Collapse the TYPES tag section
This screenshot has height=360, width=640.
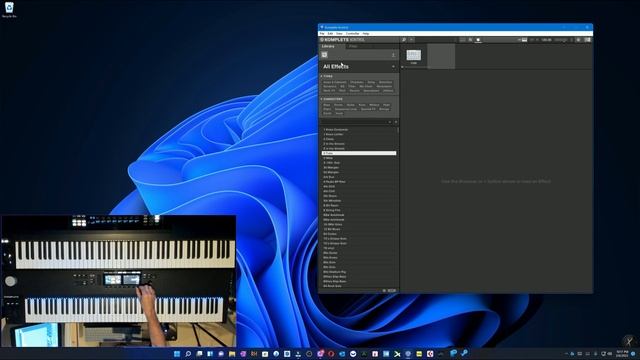(x=327, y=76)
